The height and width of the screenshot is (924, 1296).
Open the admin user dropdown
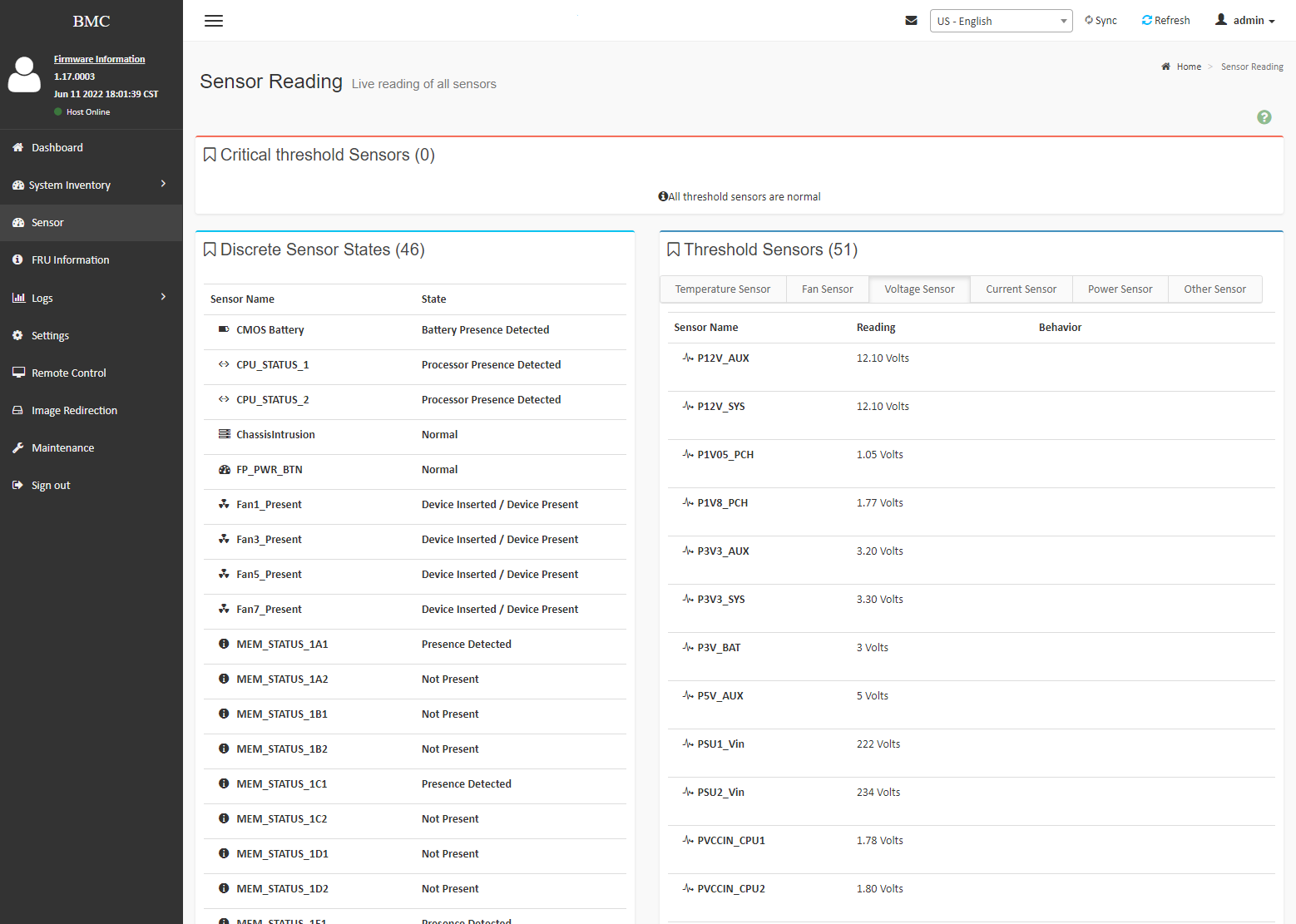[x=1245, y=20]
